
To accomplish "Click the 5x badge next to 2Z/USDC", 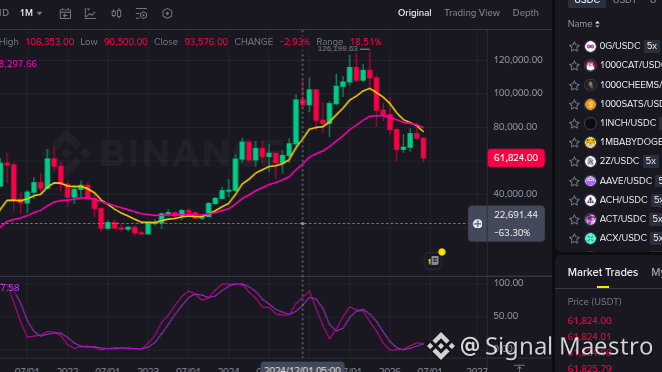I will (651, 161).
